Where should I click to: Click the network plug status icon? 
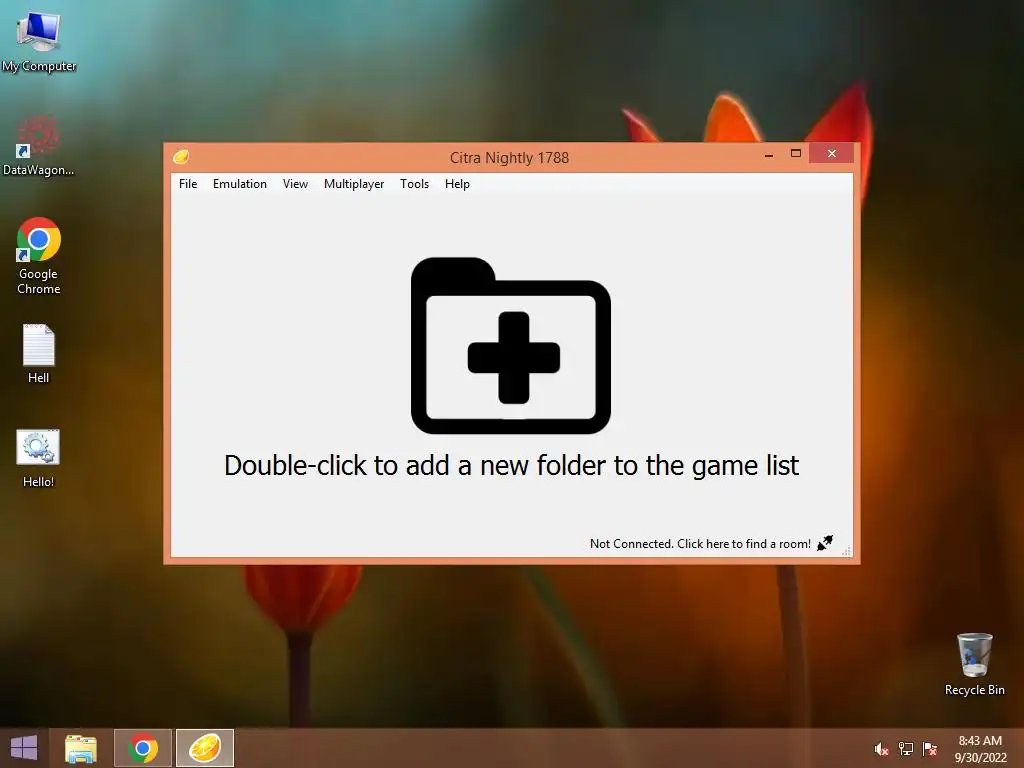coord(825,543)
